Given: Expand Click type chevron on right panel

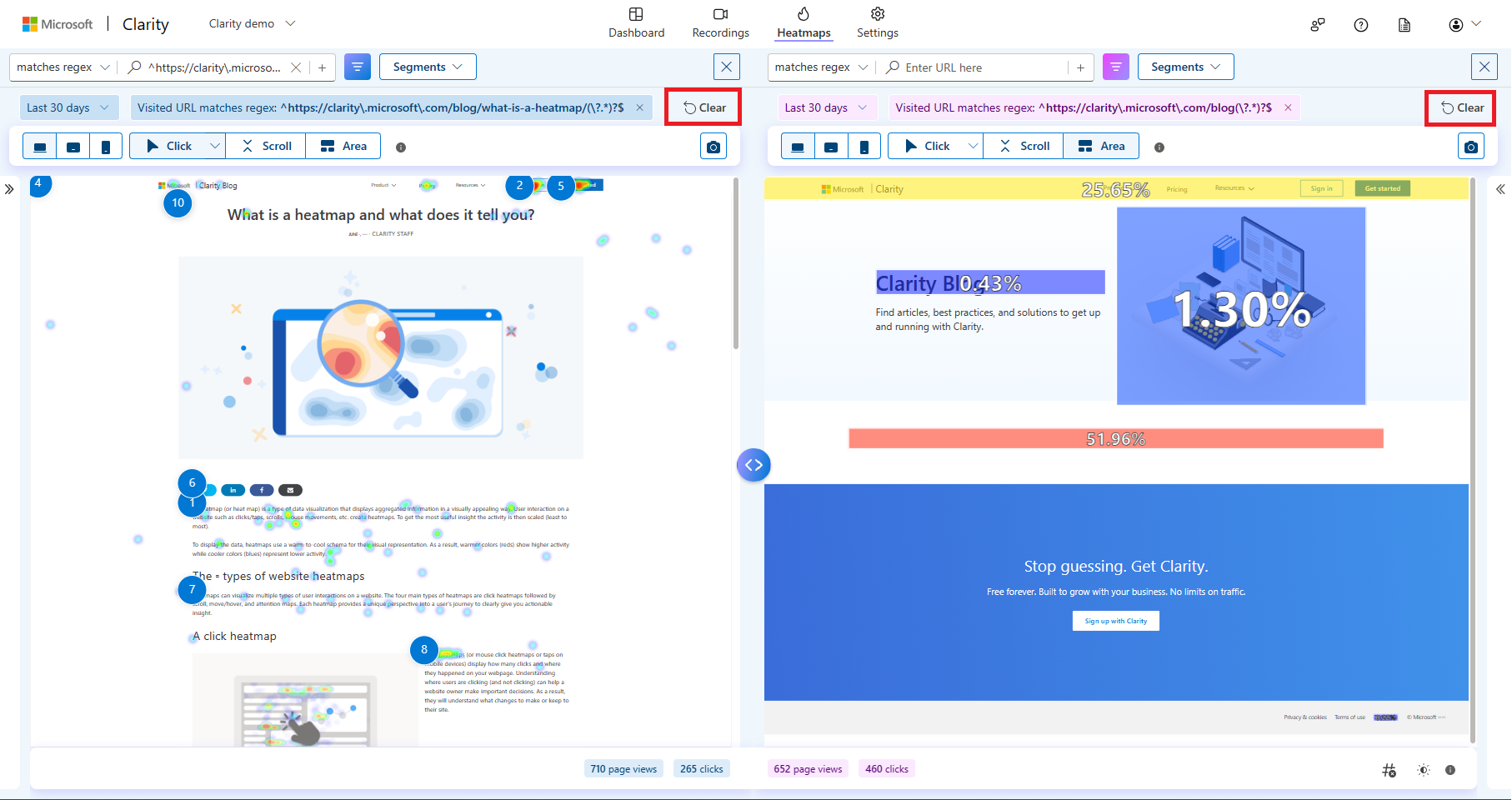Looking at the screenshot, I should (973, 146).
